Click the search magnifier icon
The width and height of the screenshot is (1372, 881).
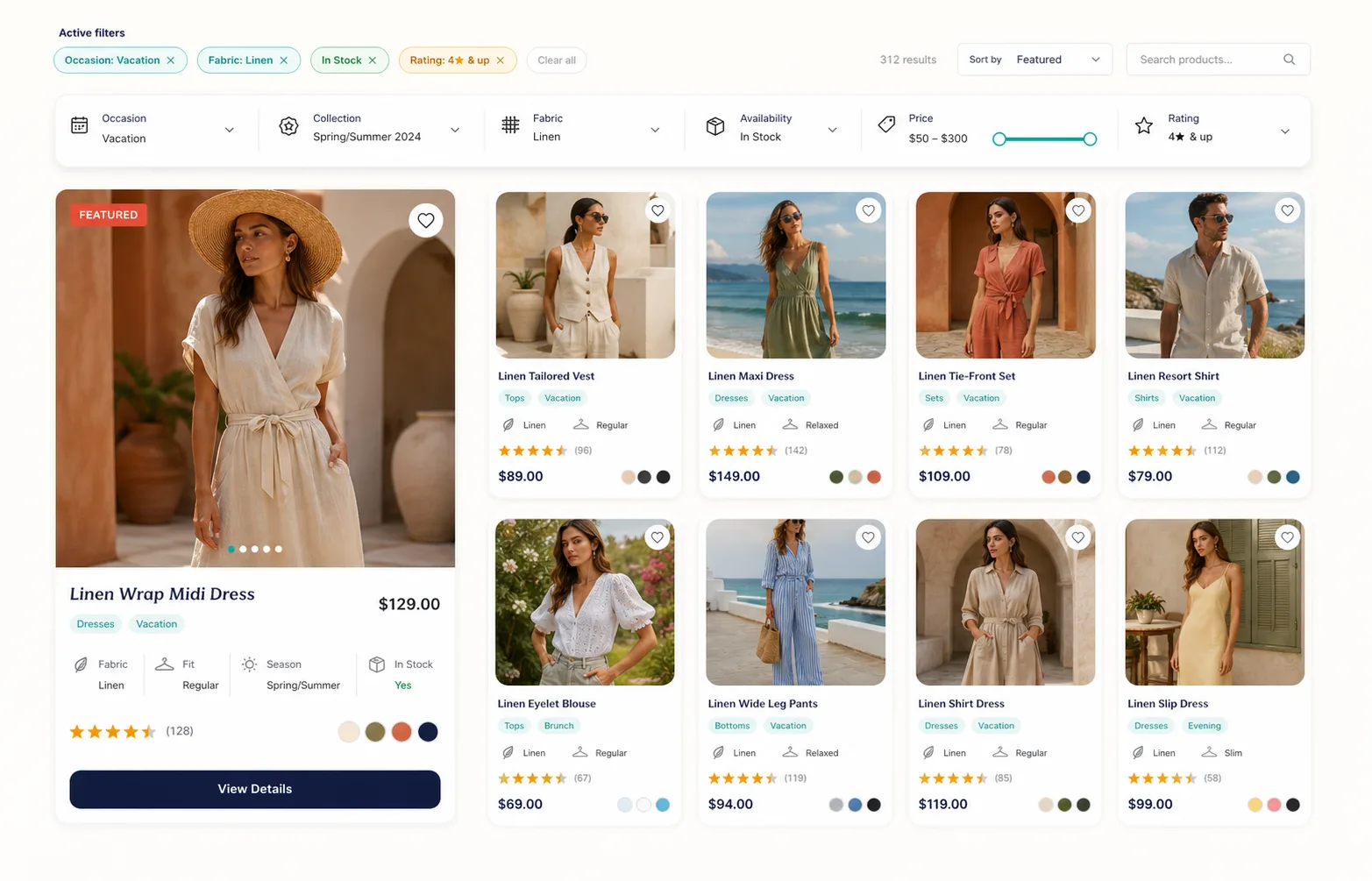tap(1289, 59)
